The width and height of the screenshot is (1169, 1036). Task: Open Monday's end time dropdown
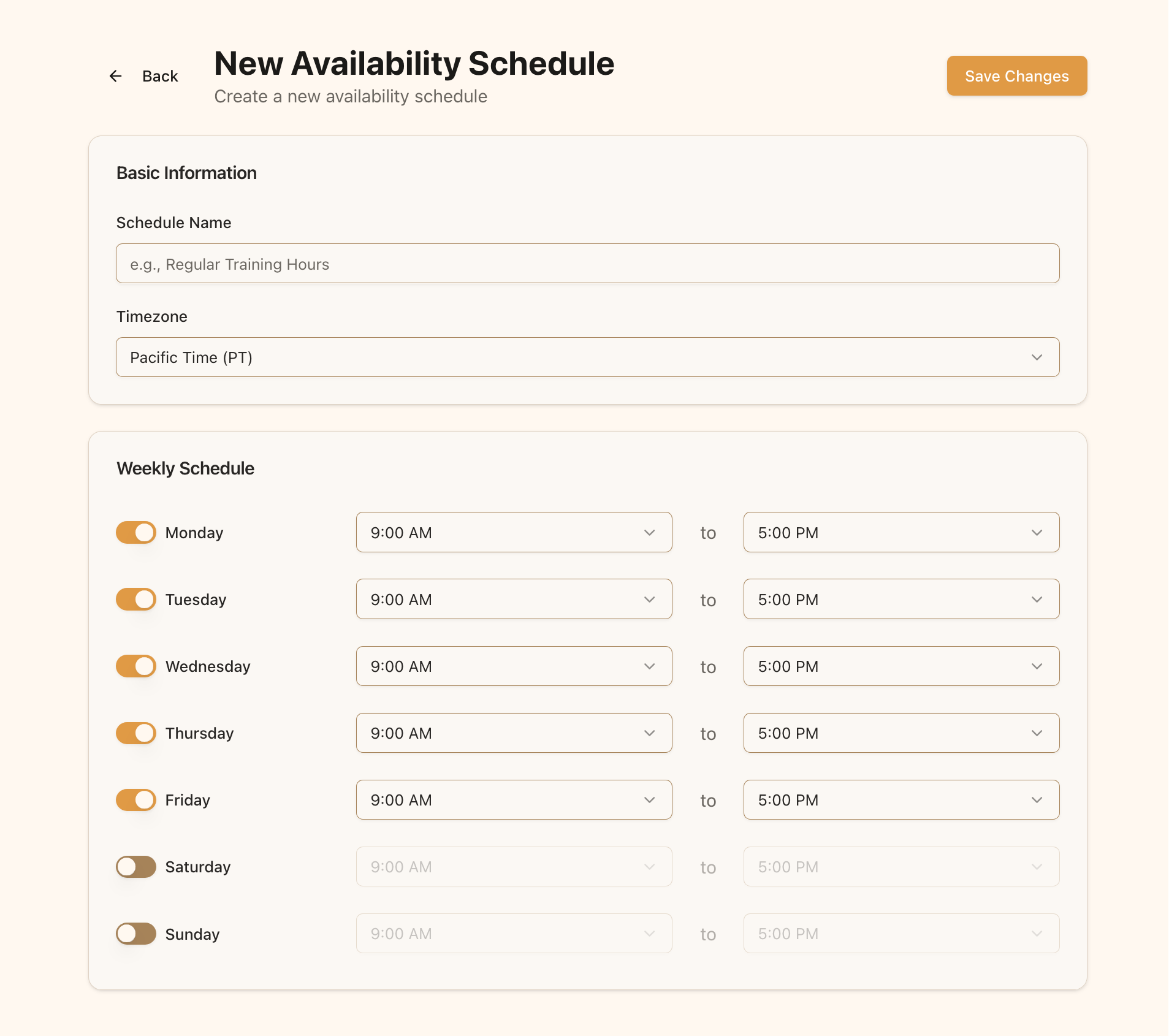coord(901,532)
